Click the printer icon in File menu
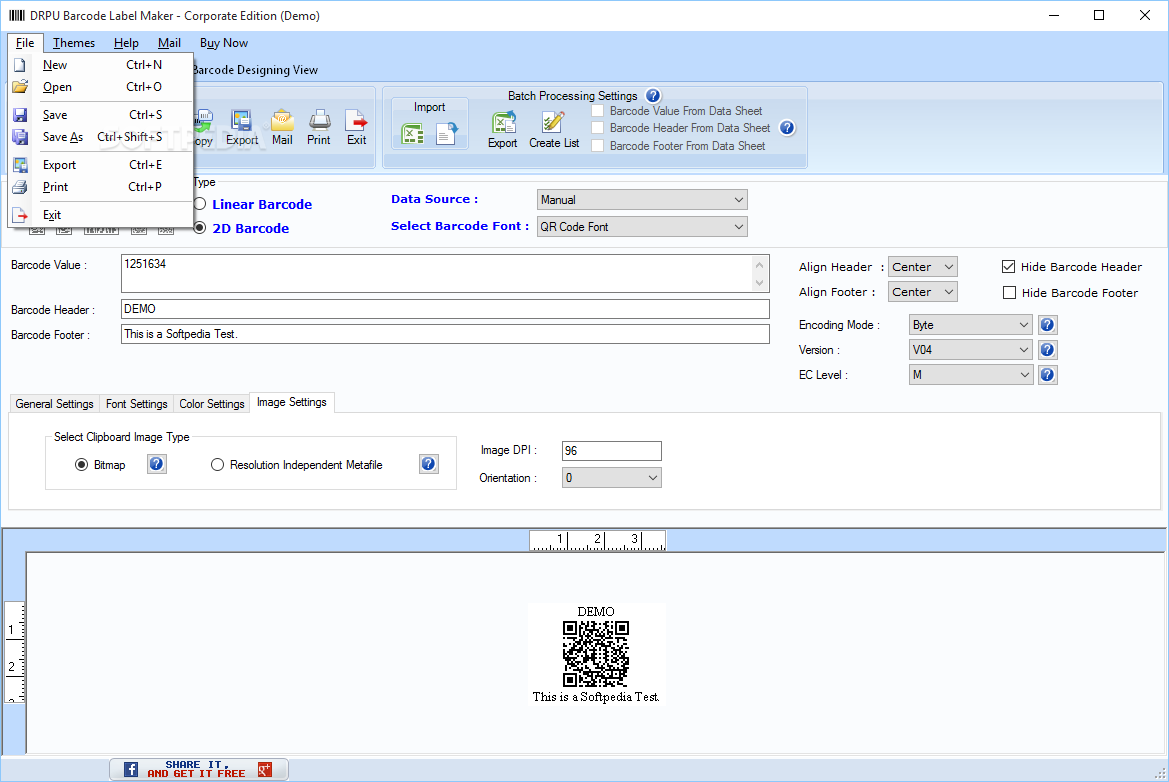 (20, 187)
